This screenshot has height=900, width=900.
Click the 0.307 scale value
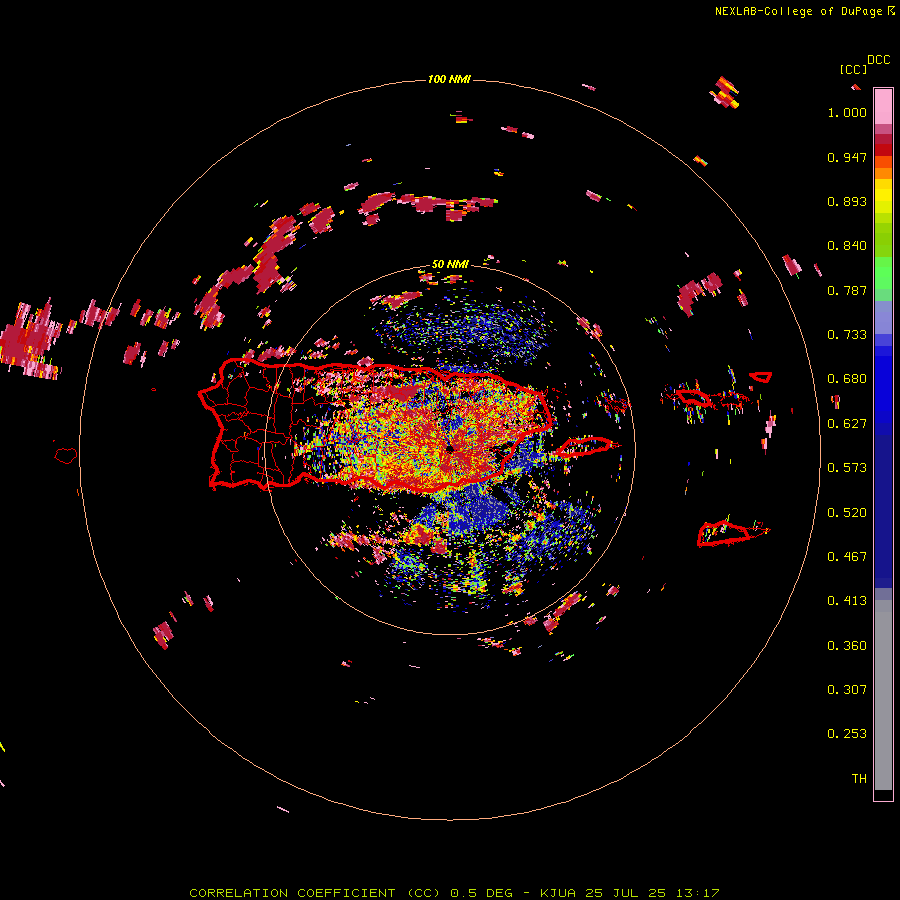[847, 690]
